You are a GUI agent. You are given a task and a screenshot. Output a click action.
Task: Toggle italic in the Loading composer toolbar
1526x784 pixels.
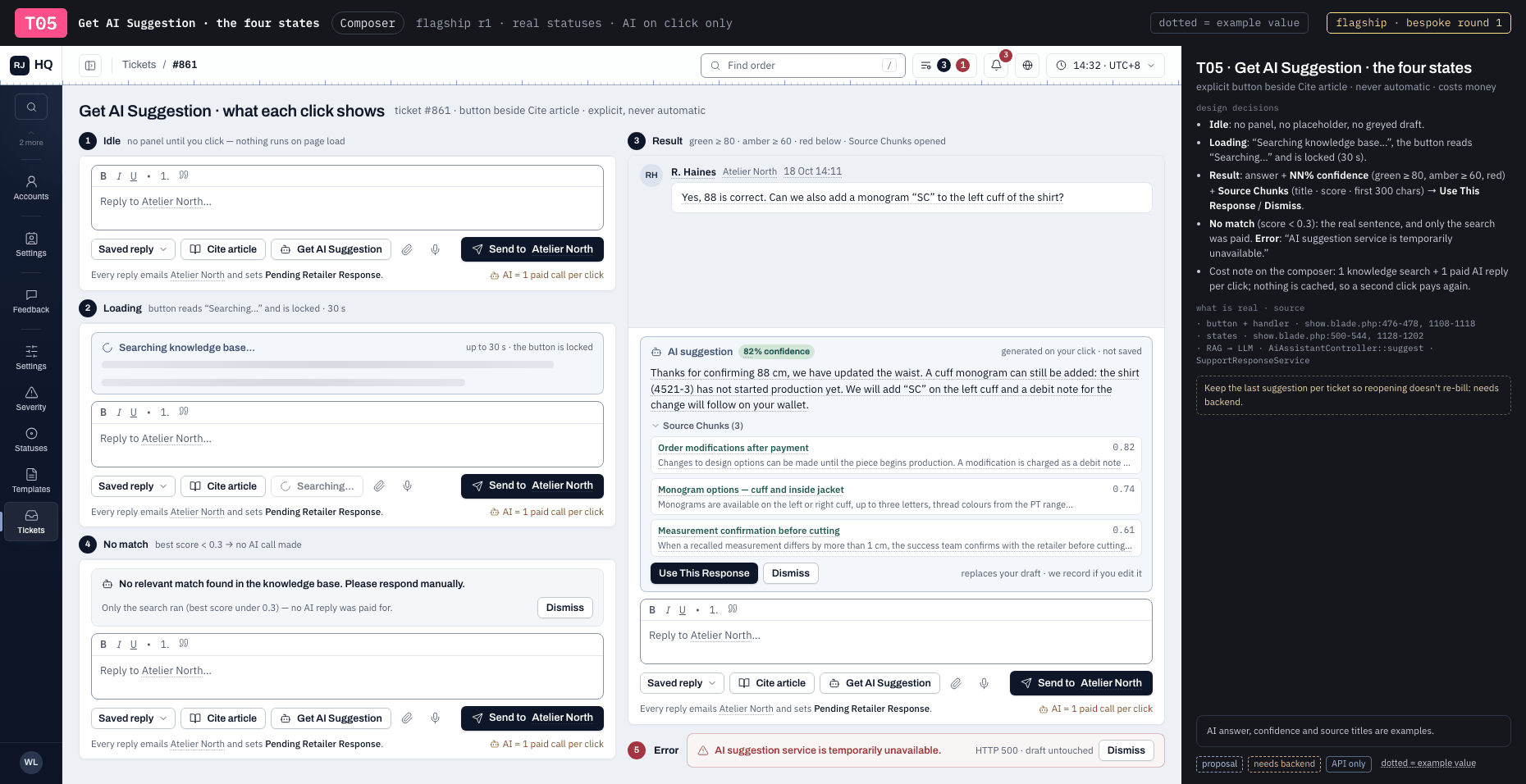pyautogui.click(x=119, y=413)
